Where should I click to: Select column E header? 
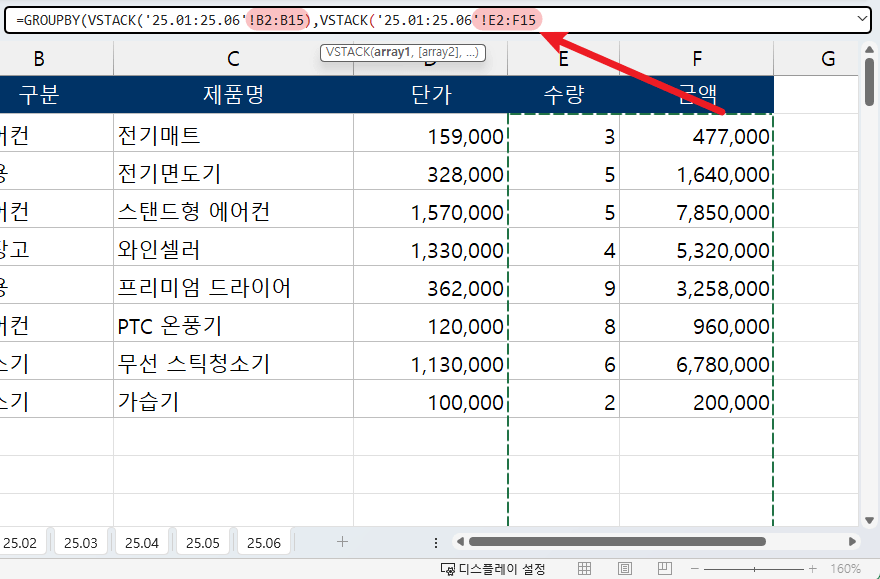563,58
